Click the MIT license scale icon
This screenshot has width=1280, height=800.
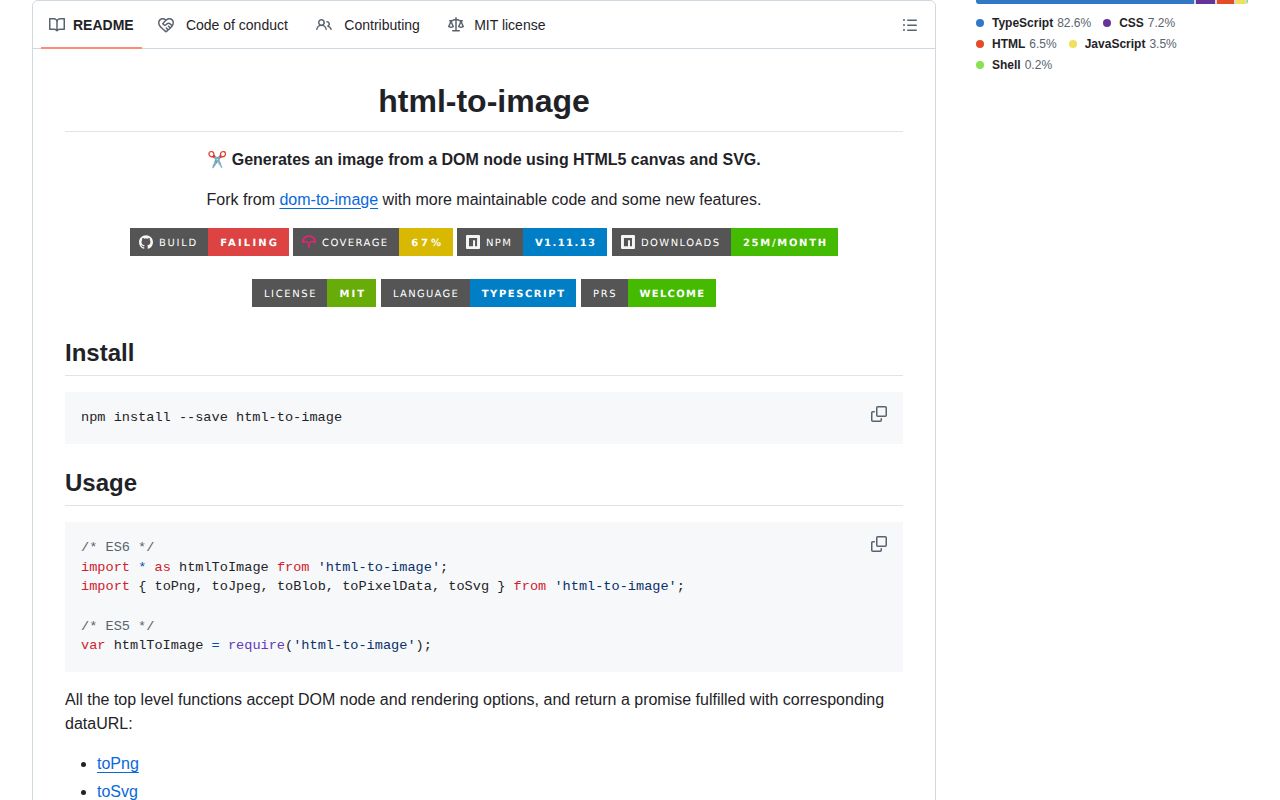point(456,25)
